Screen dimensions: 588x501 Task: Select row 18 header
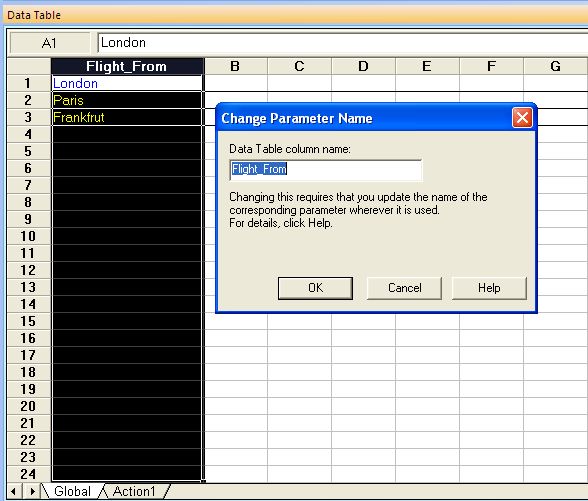coord(28,372)
